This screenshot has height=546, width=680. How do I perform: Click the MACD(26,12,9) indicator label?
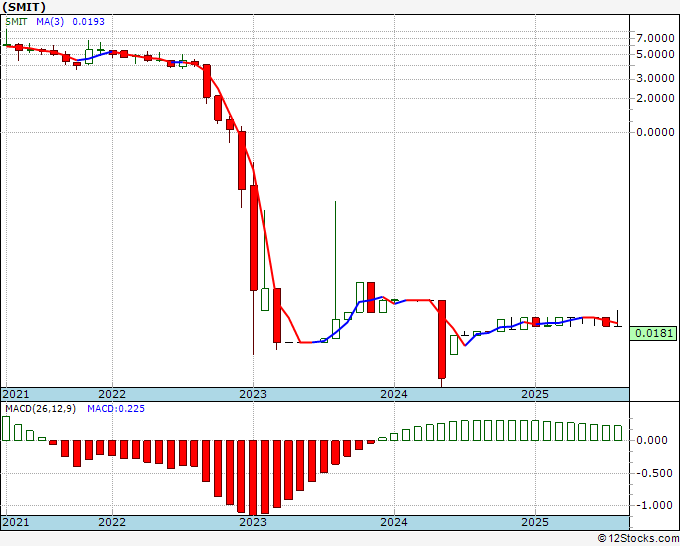click(40, 409)
